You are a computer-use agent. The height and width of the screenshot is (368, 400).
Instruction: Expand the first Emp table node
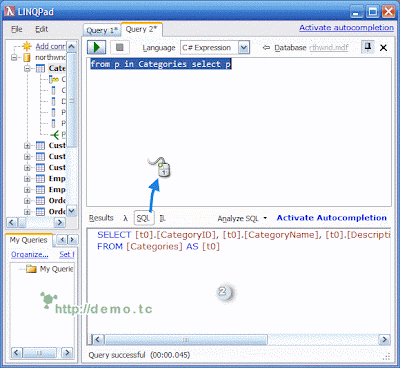click(27, 179)
